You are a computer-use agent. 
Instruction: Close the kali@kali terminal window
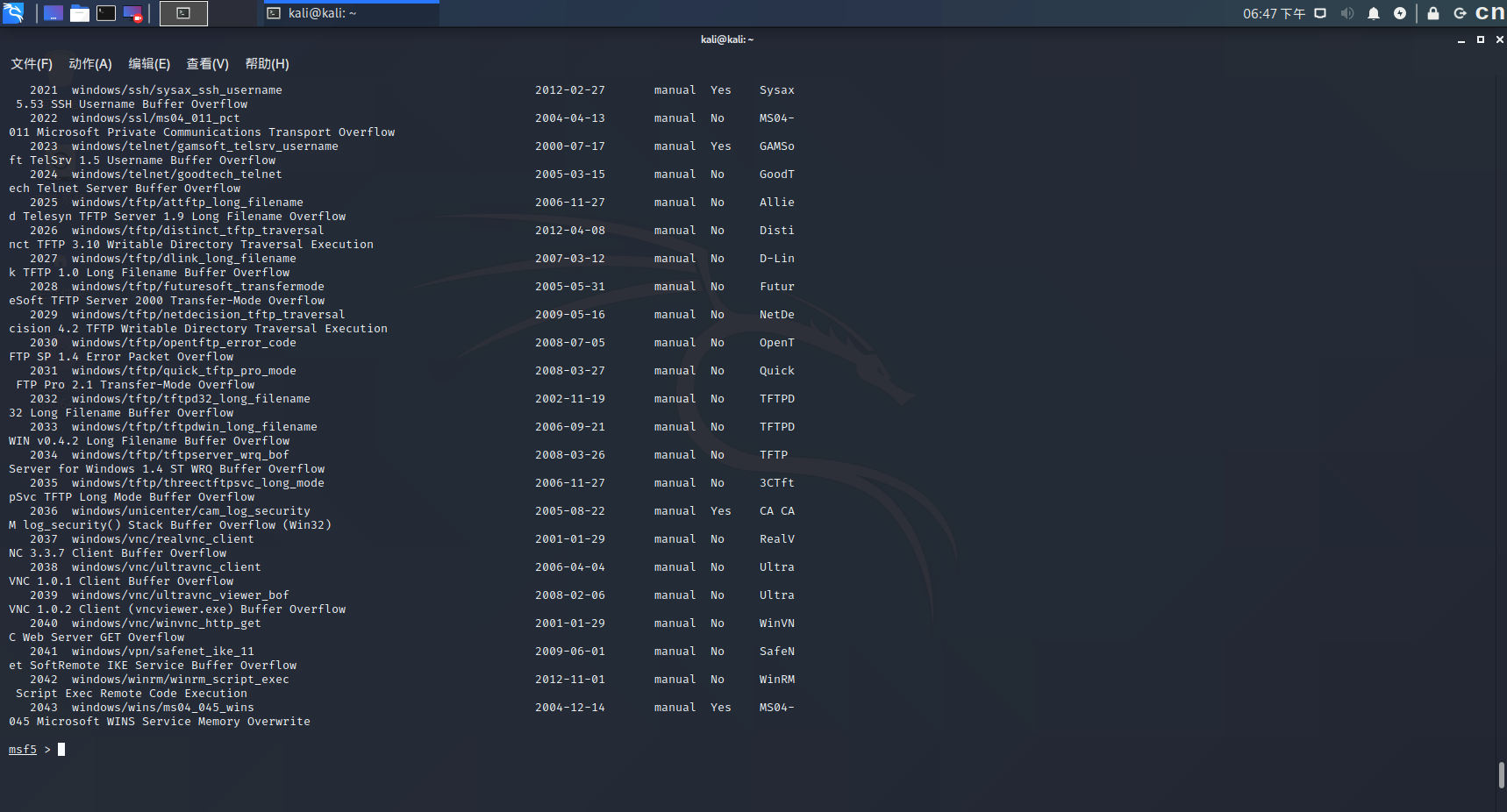[x=1500, y=39]
